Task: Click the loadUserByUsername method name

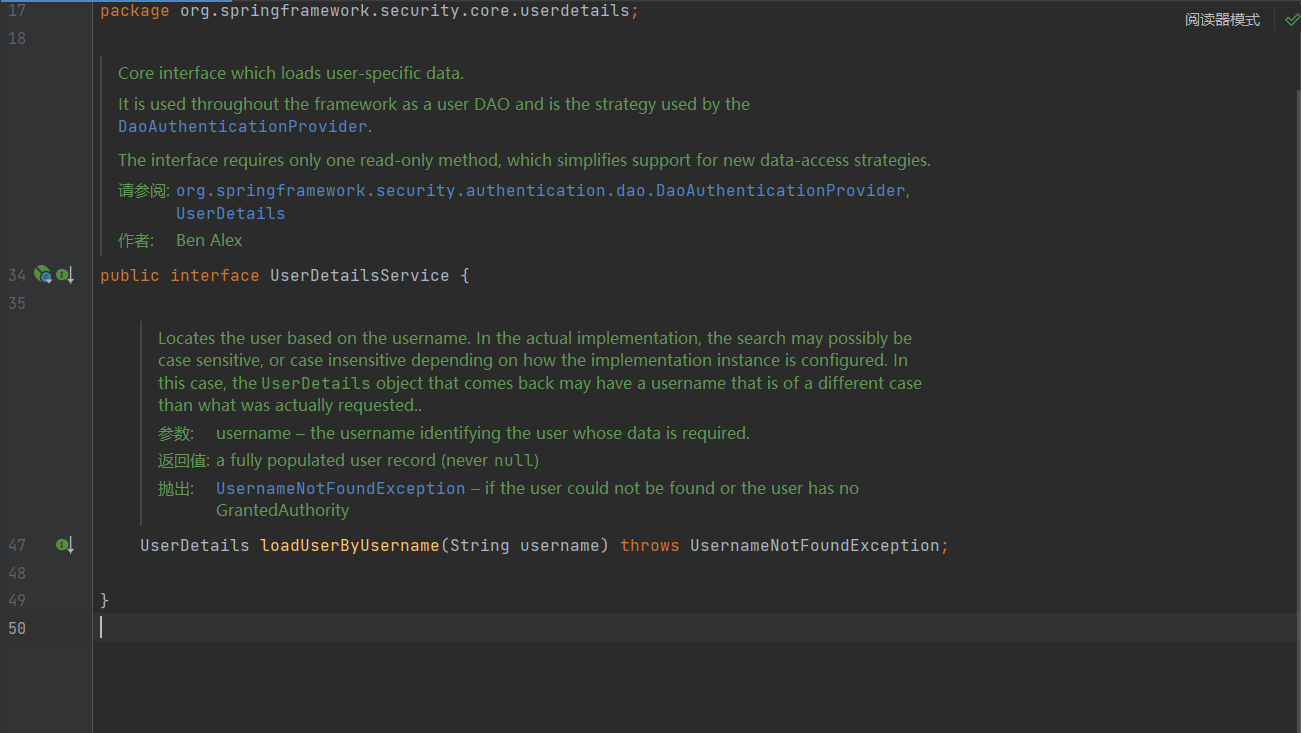Action: pos(349,545)
